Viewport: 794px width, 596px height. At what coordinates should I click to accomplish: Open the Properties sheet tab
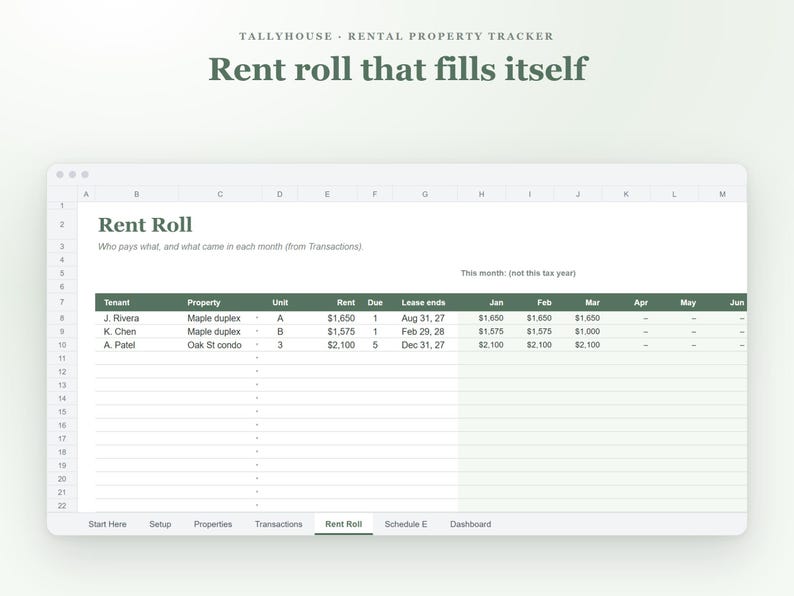click(x=213, y=524)
